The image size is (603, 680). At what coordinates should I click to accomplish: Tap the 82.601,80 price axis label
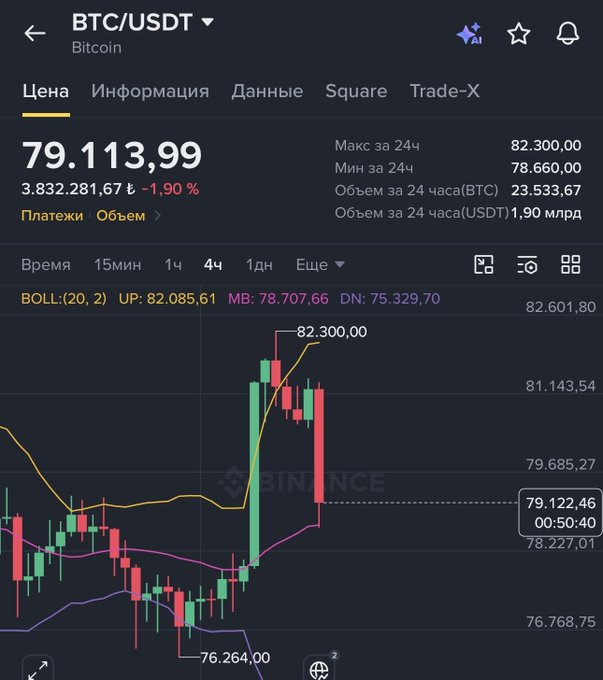click(560, 307)
